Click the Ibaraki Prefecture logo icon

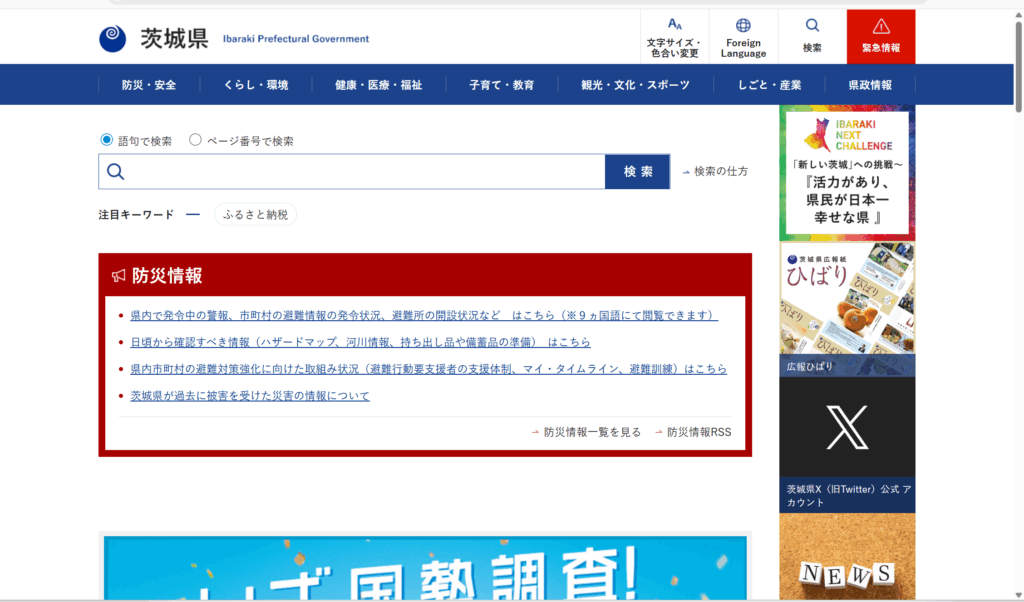pos(113,38)
